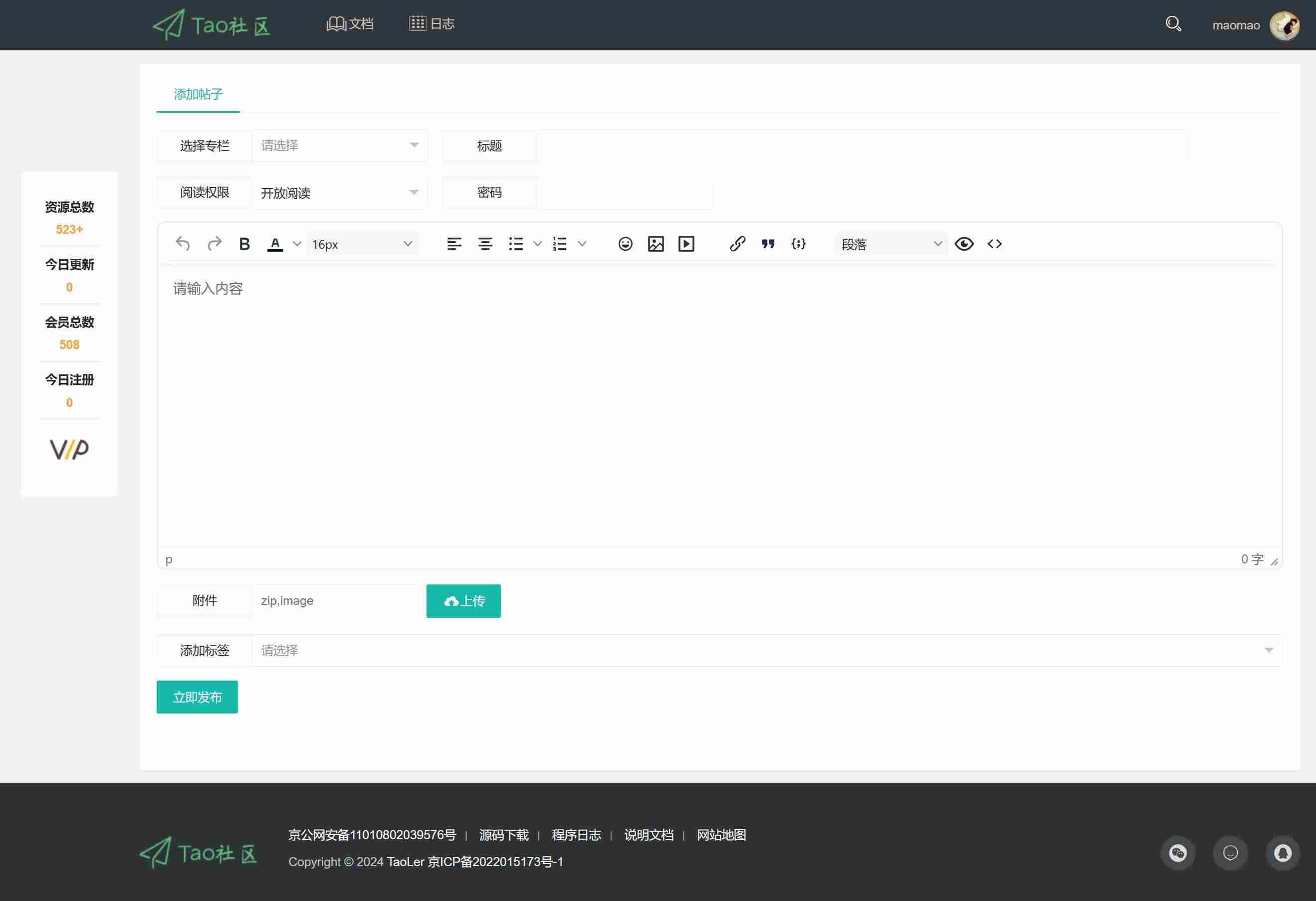Toggle center text alignment
The height and width of the screenshot is (901, 1316).
click(x=485, y=244)
